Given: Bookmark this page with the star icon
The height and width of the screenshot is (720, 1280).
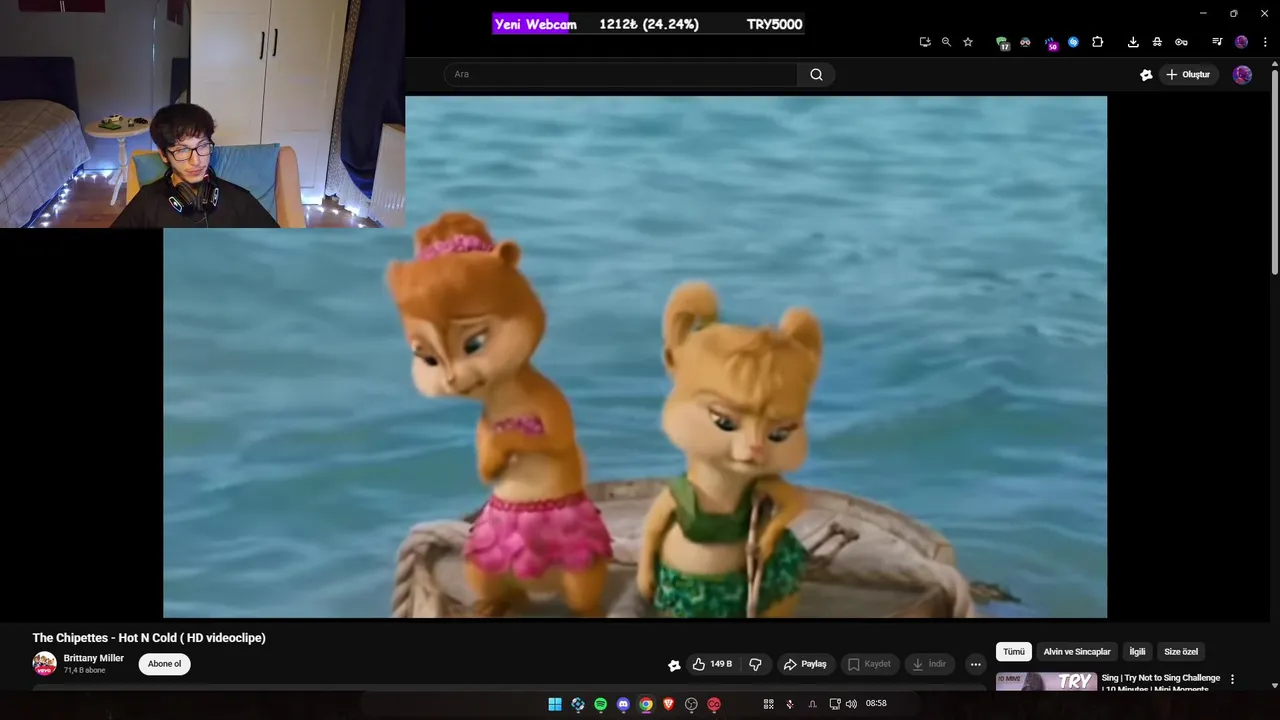Looking at the screenshot, I should pos(968,42).
